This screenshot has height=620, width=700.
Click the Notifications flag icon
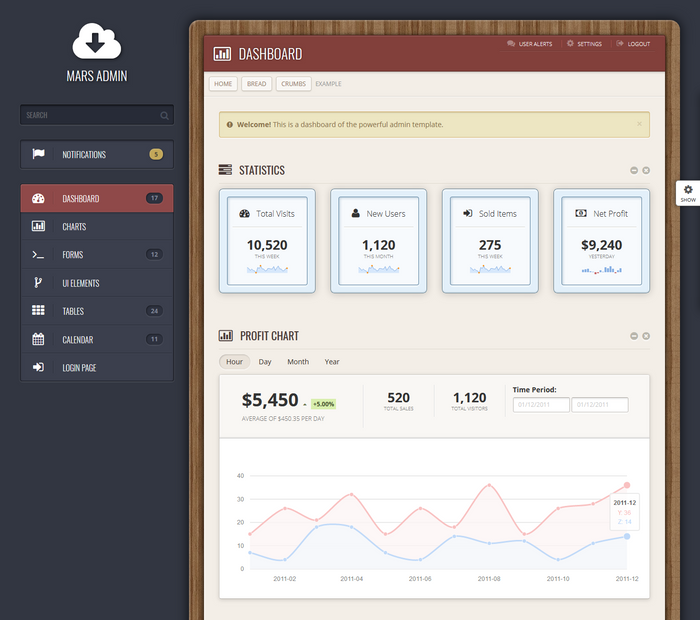click(38, 154)
